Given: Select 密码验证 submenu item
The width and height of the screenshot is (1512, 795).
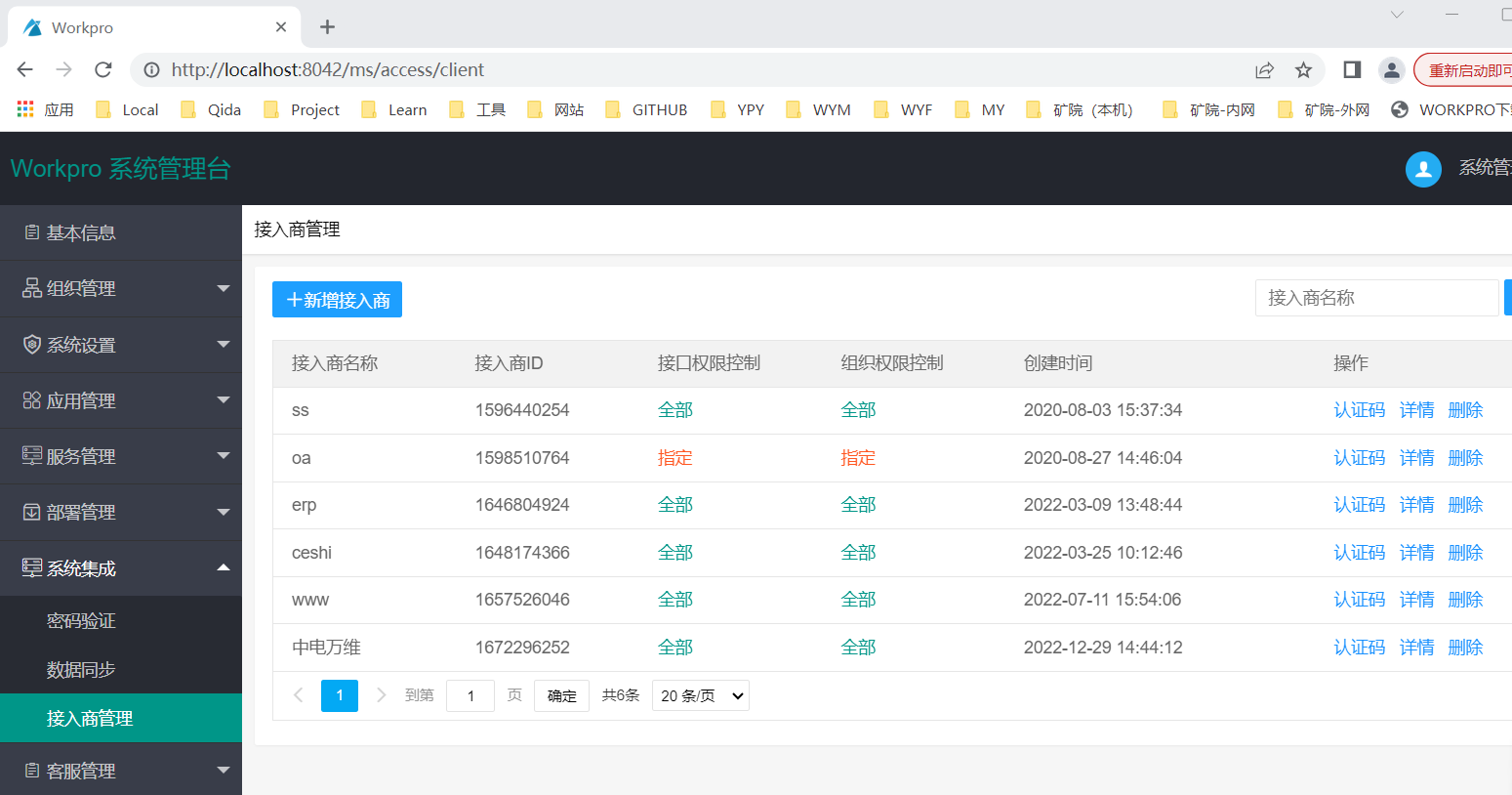Looking at the screenshot, I should coord(81,621).
